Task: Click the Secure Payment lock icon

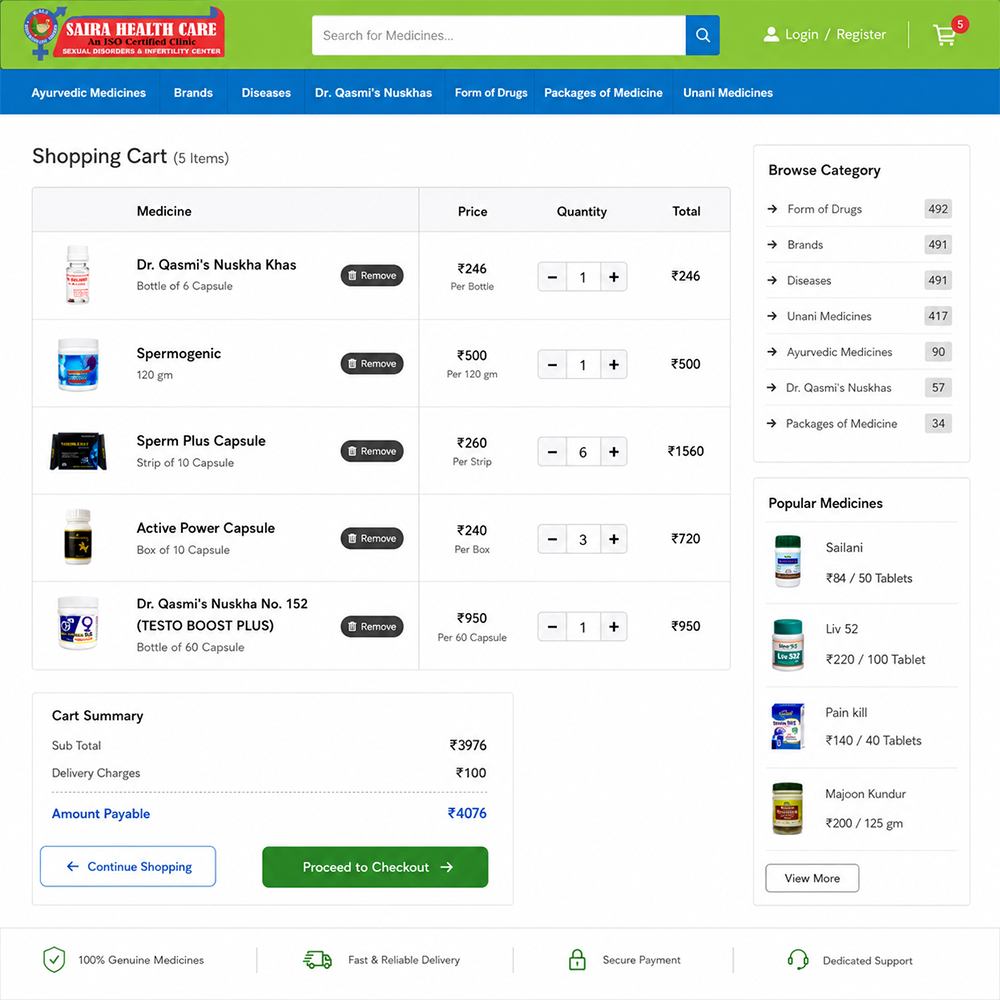Action: coord(577,959)
